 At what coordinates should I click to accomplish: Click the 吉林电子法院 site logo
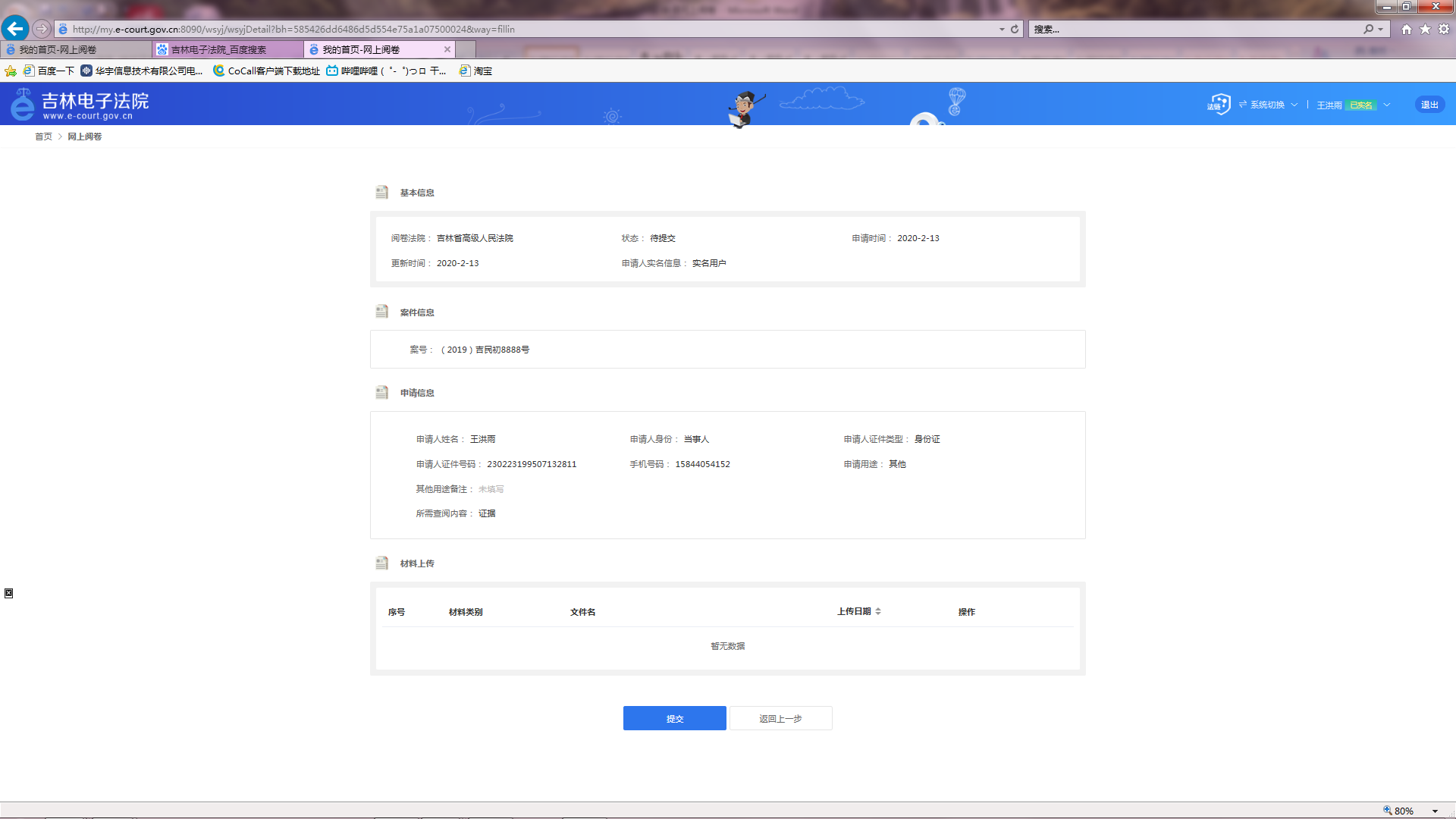point(80,105)
